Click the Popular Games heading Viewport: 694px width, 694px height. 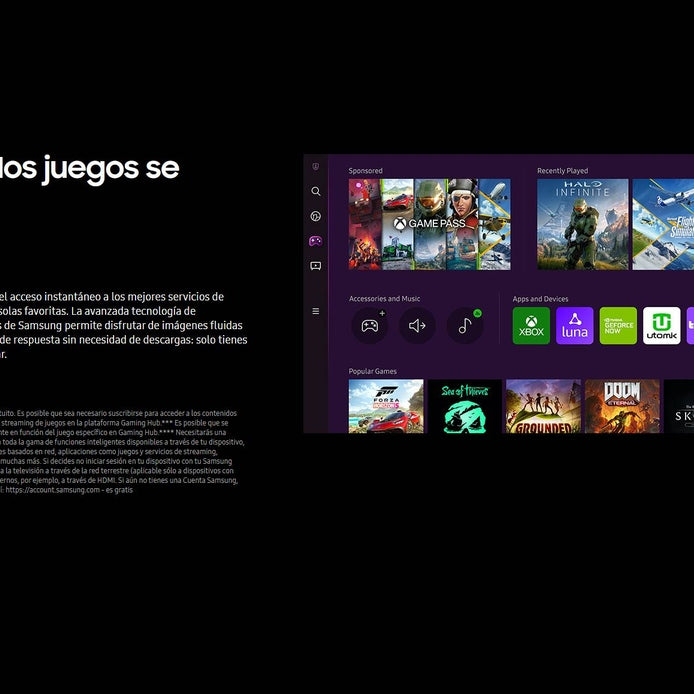[372, 371]
